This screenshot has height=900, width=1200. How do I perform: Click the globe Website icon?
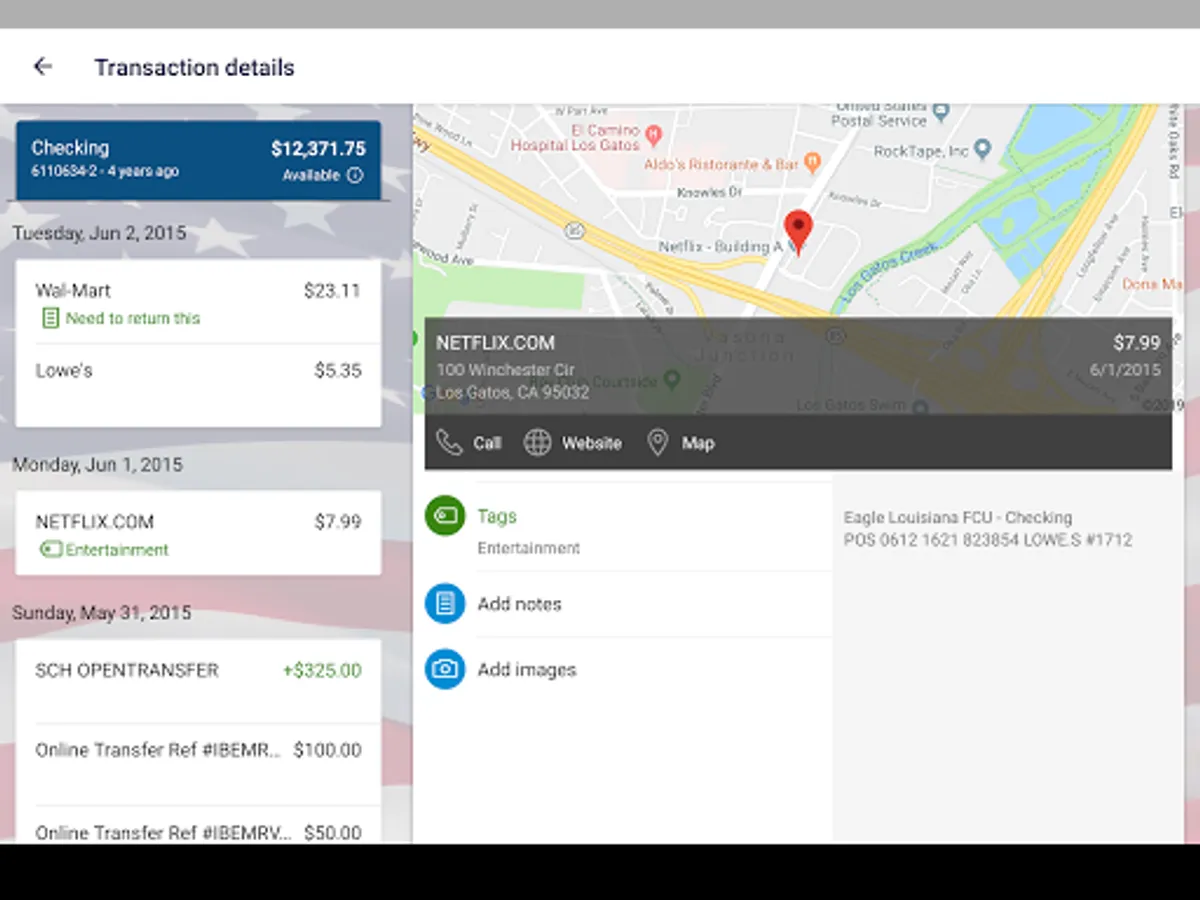coord(538,443)
